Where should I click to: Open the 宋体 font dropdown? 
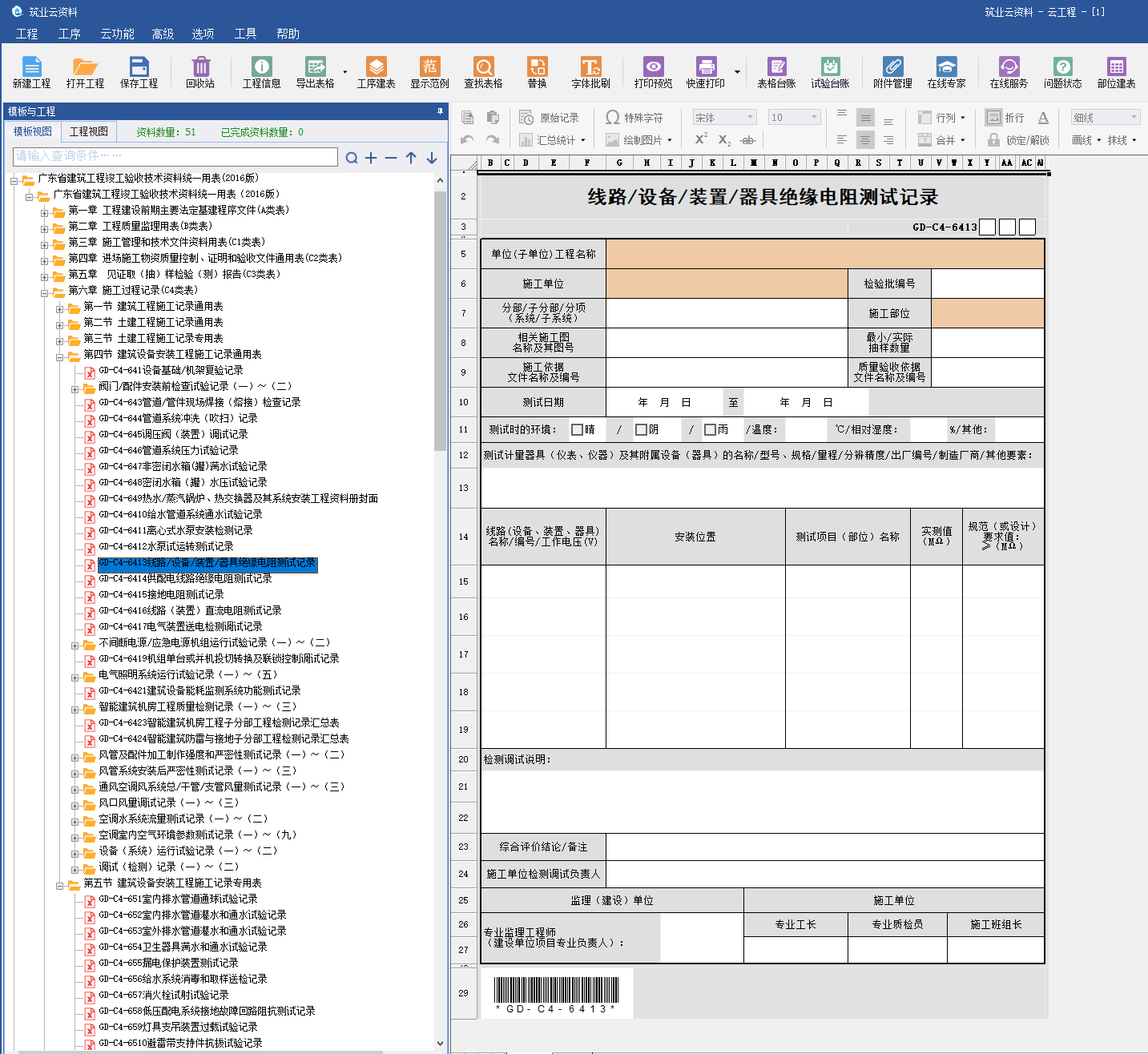tap(724, 118)
